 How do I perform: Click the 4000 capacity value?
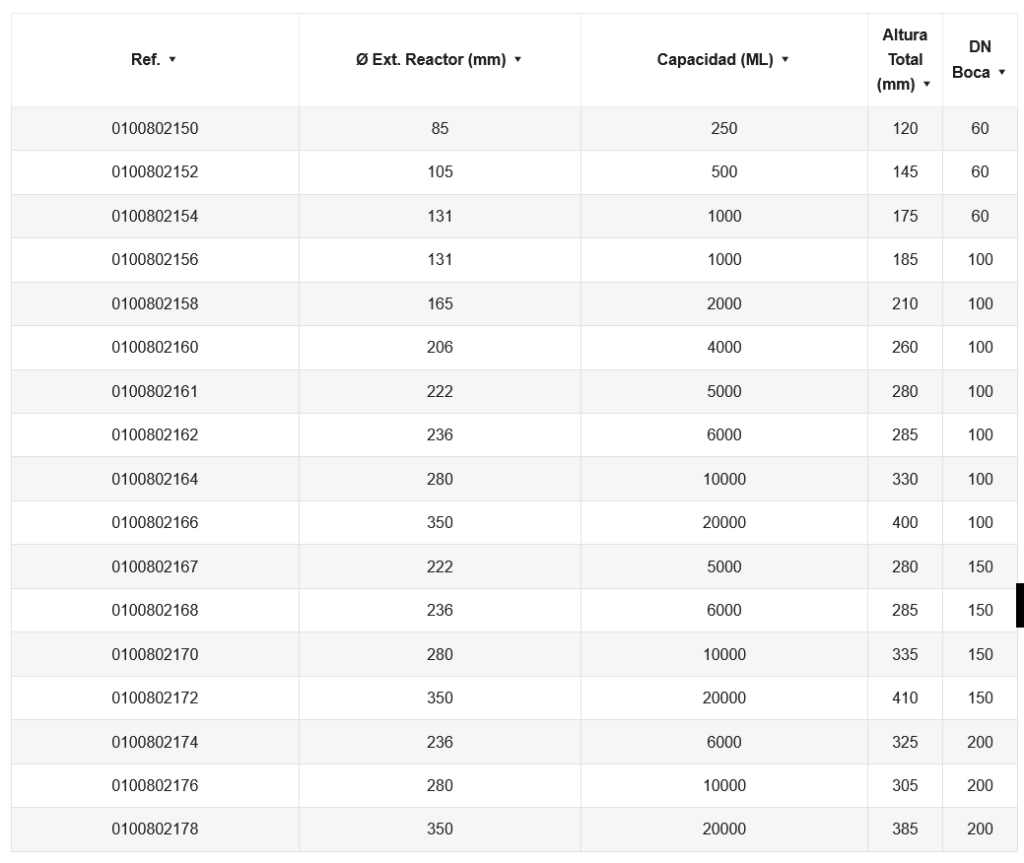[x=724, y=347]
